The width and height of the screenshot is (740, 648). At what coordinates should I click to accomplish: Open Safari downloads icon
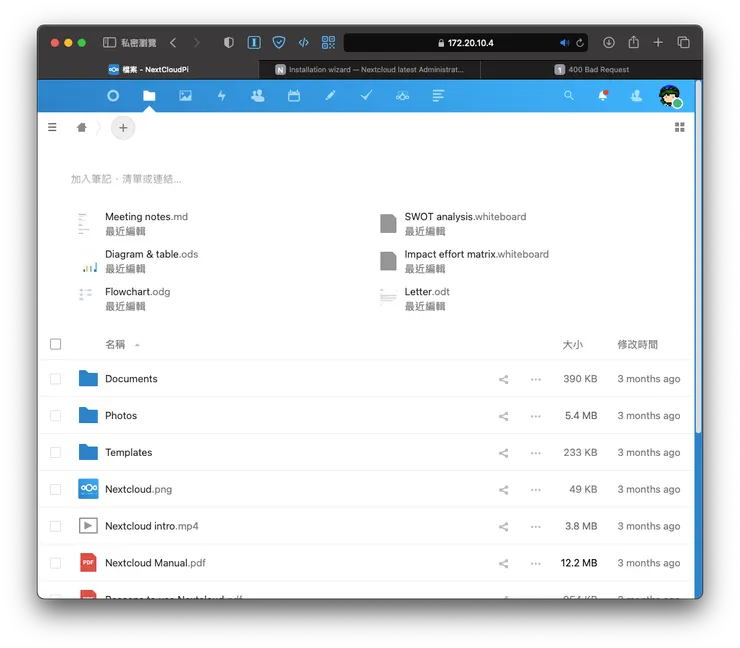pos(609,42)
